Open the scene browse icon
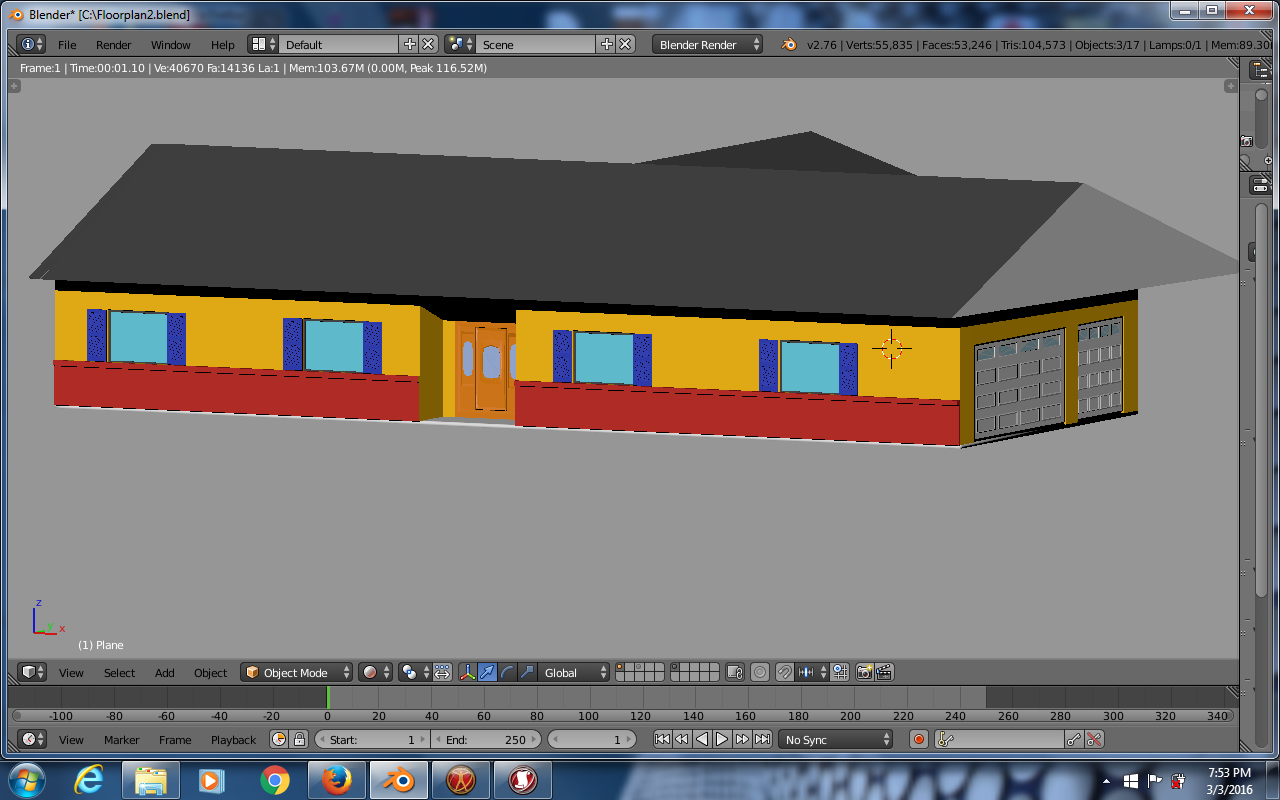 [460, 44]
